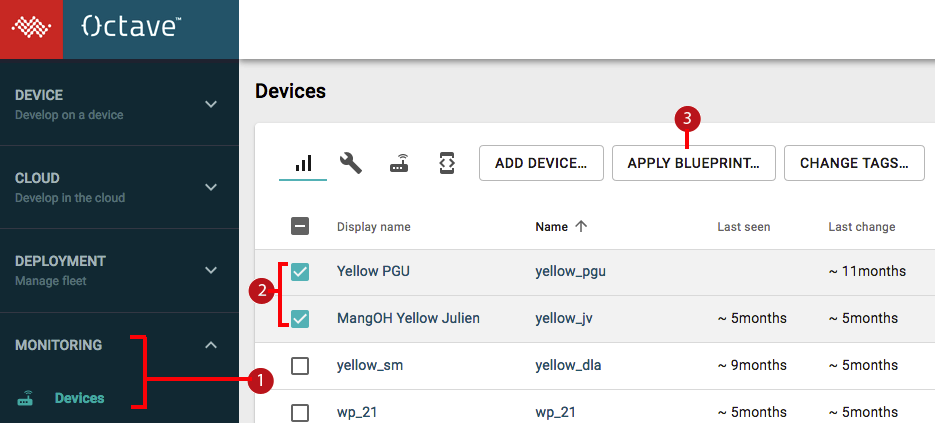Screen dimensions: 935x423
Task: Toggle the select-all header checkbox
Action: (x=300, y=226)
